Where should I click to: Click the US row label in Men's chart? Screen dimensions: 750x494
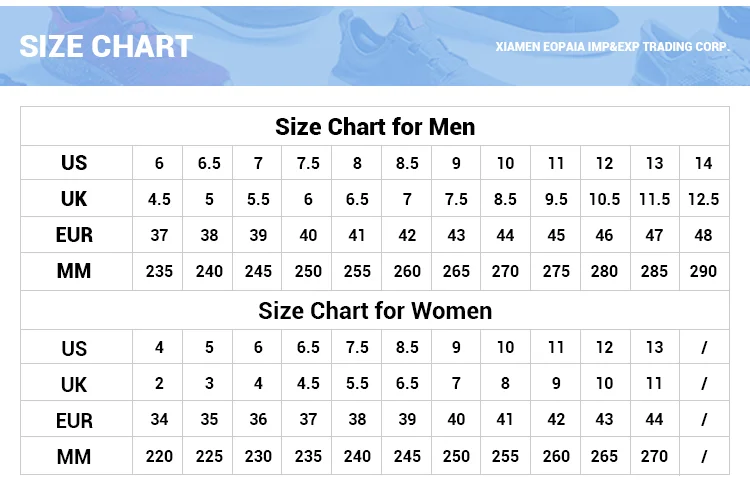(x=74, y=163)
